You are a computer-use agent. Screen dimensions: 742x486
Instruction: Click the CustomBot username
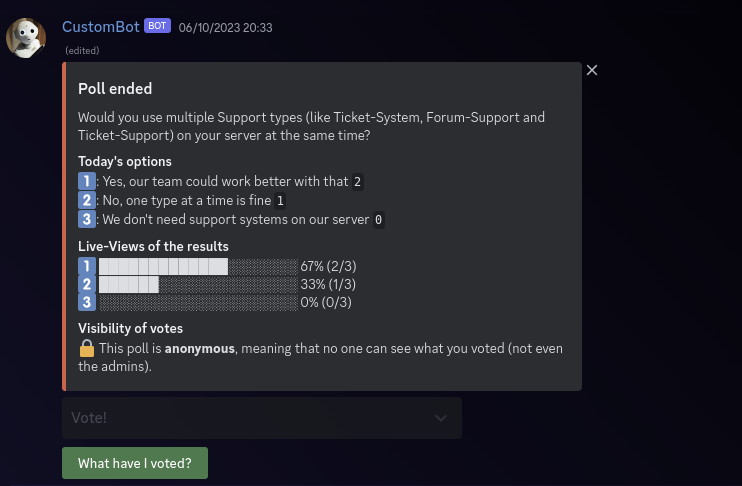pyautogui.click(x=100, y=27)
